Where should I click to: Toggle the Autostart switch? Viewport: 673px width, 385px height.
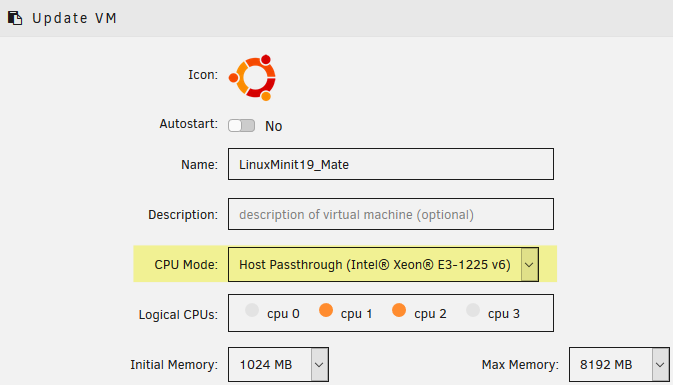pyautogui.click(x=241, y=126)
